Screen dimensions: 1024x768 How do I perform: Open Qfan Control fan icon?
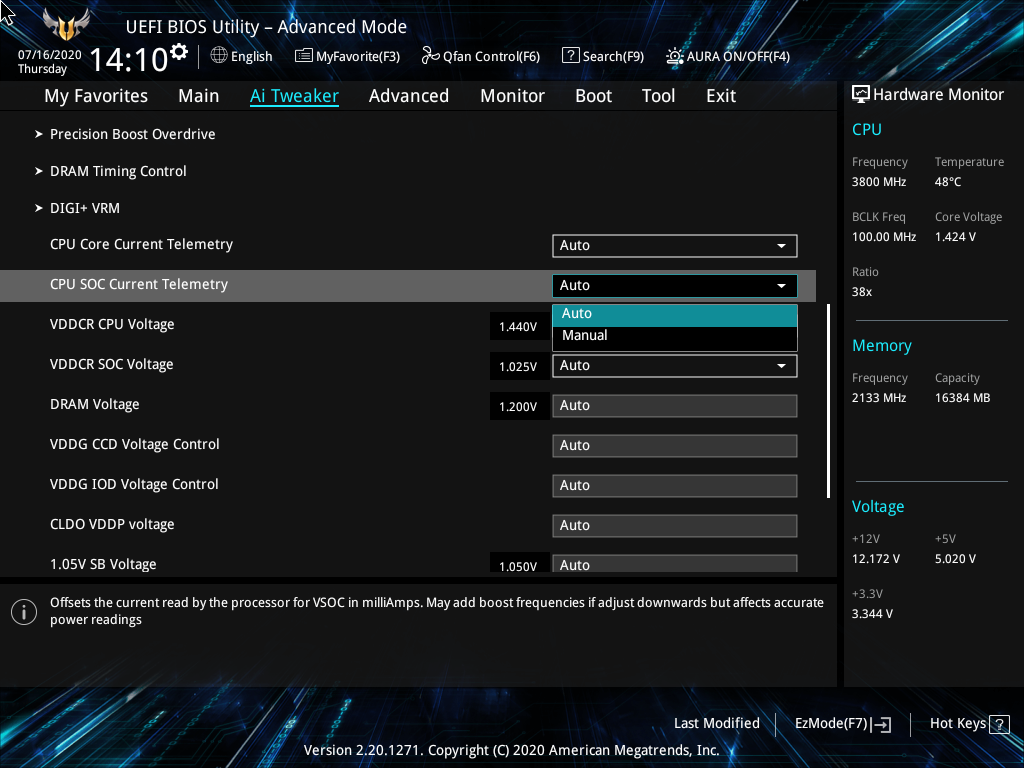point(430,56)
